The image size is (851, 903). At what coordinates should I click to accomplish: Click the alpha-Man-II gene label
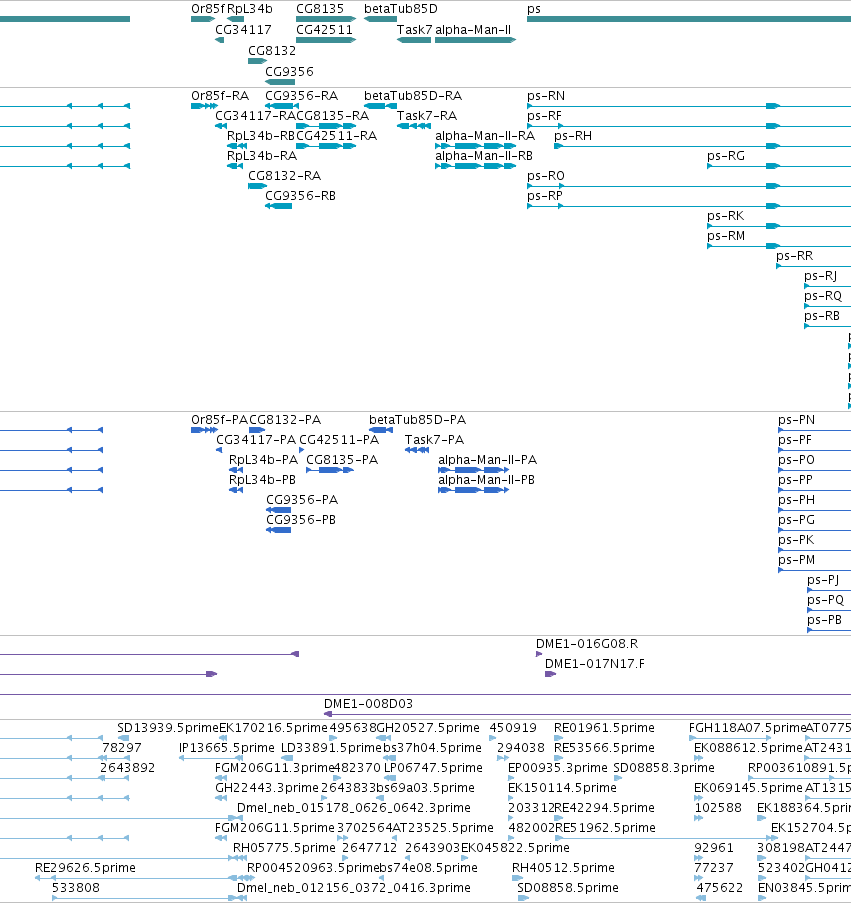pyautogui.click(x=473, y=29)
